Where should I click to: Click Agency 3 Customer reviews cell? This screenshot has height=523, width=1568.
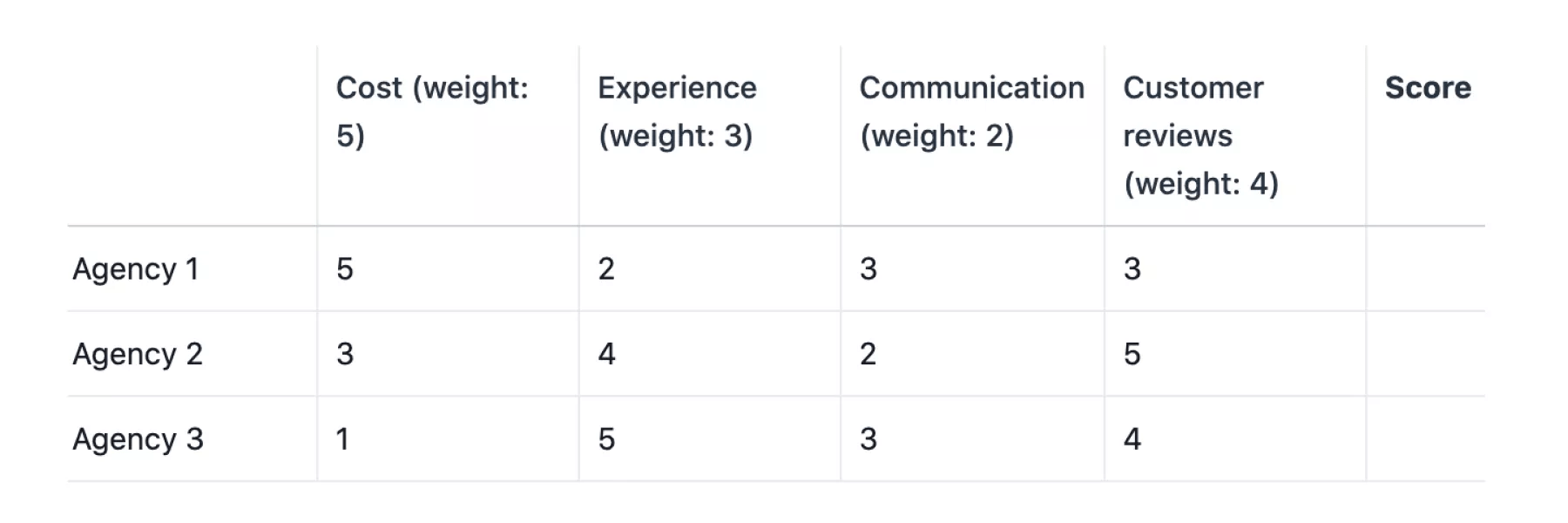tap(1132, 439)
